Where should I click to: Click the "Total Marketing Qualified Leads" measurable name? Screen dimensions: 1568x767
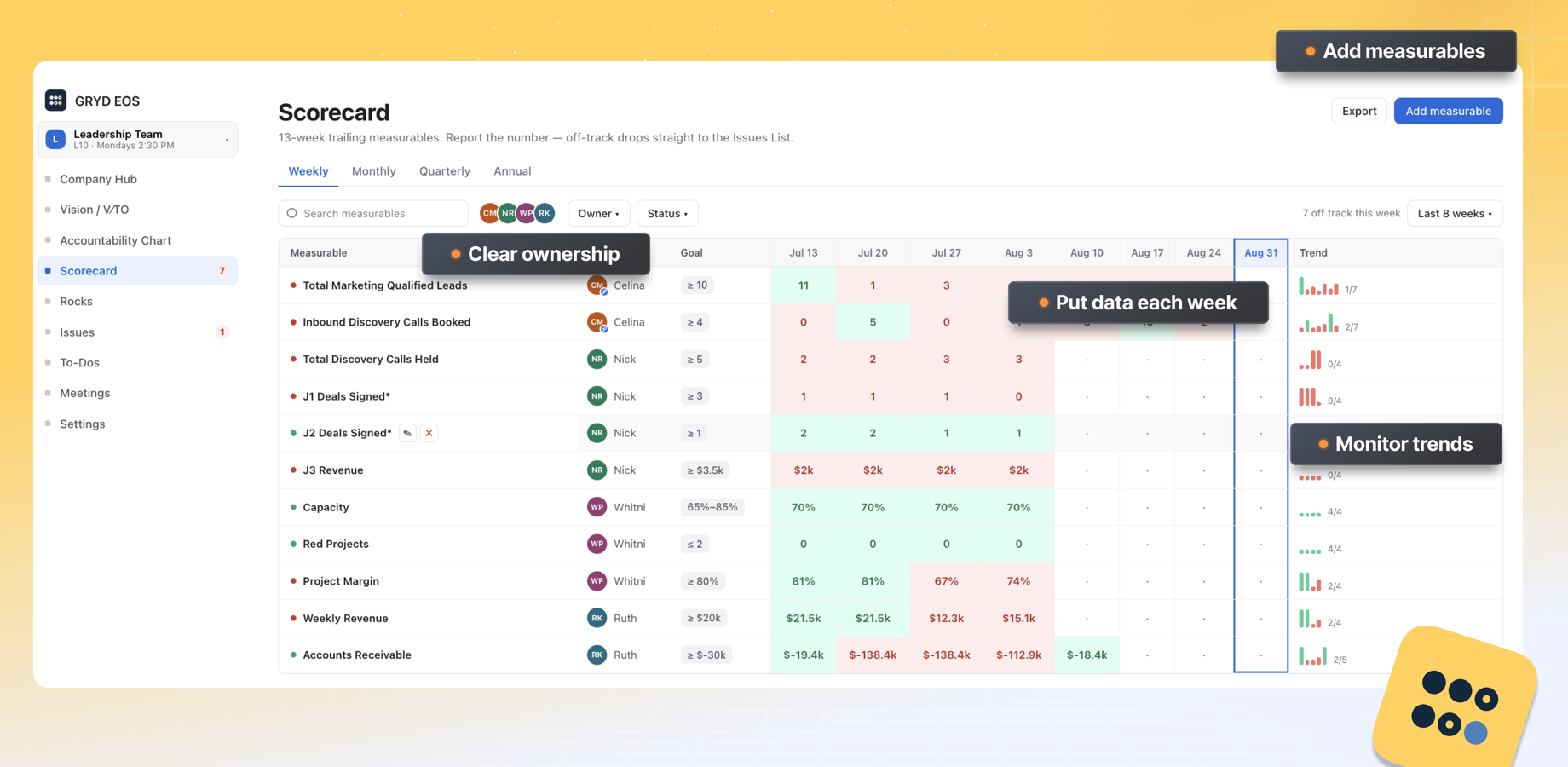click(x=385, y=285)
